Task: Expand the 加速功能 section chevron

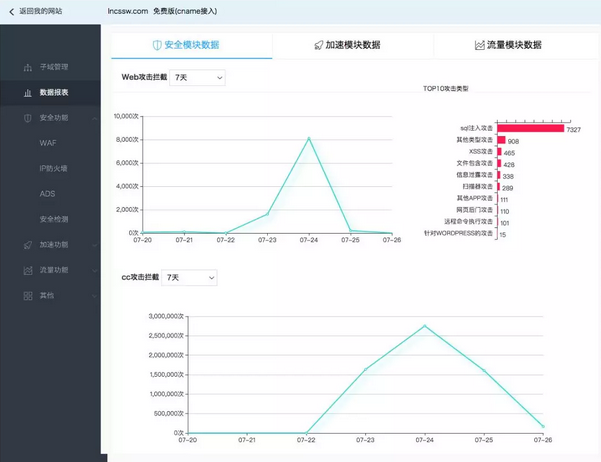Action: [94, 245]
